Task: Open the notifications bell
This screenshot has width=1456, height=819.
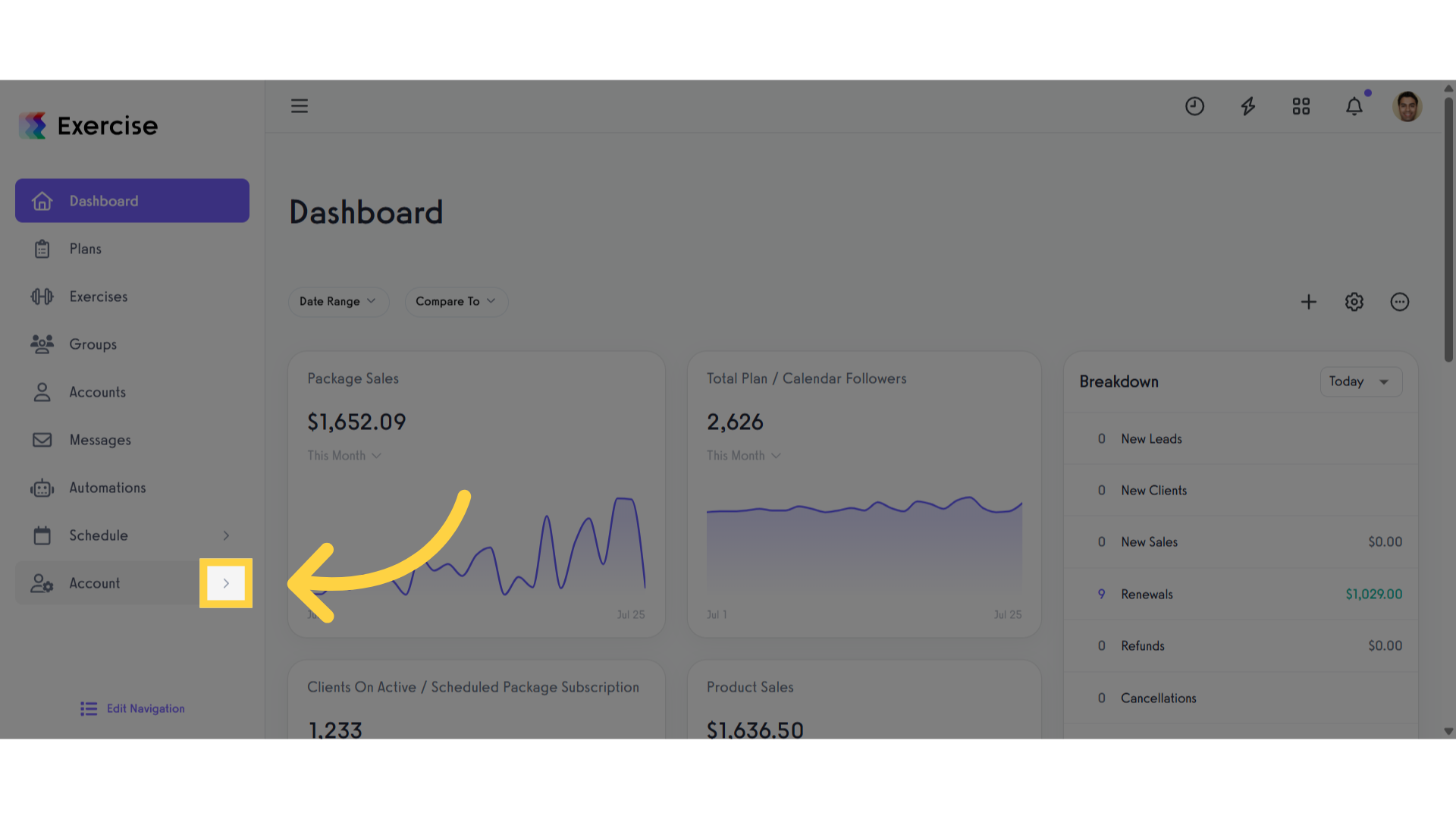Action: point(1354,107)
